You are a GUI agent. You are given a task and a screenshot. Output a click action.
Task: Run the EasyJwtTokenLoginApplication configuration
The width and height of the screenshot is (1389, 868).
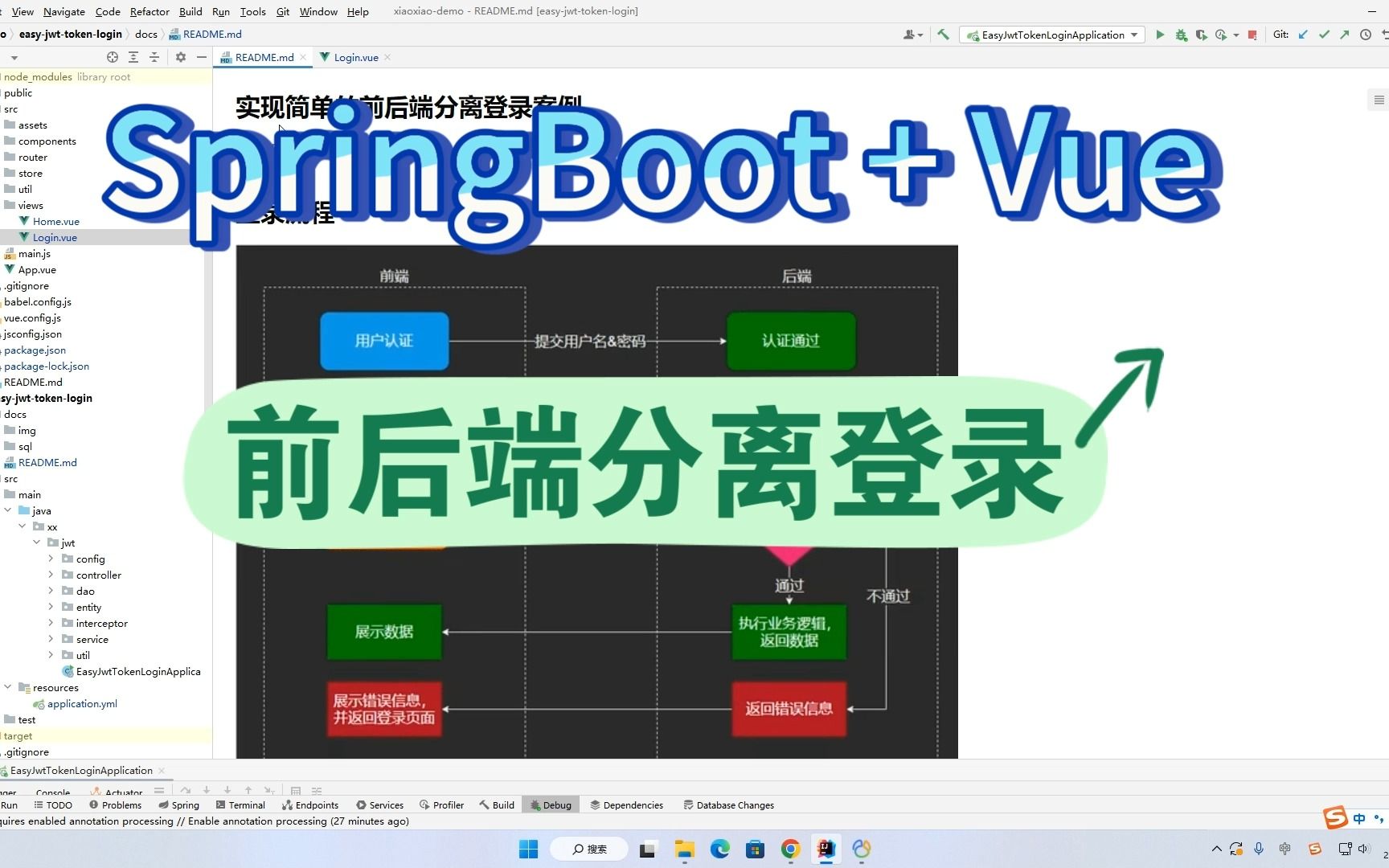[1160, 35]
